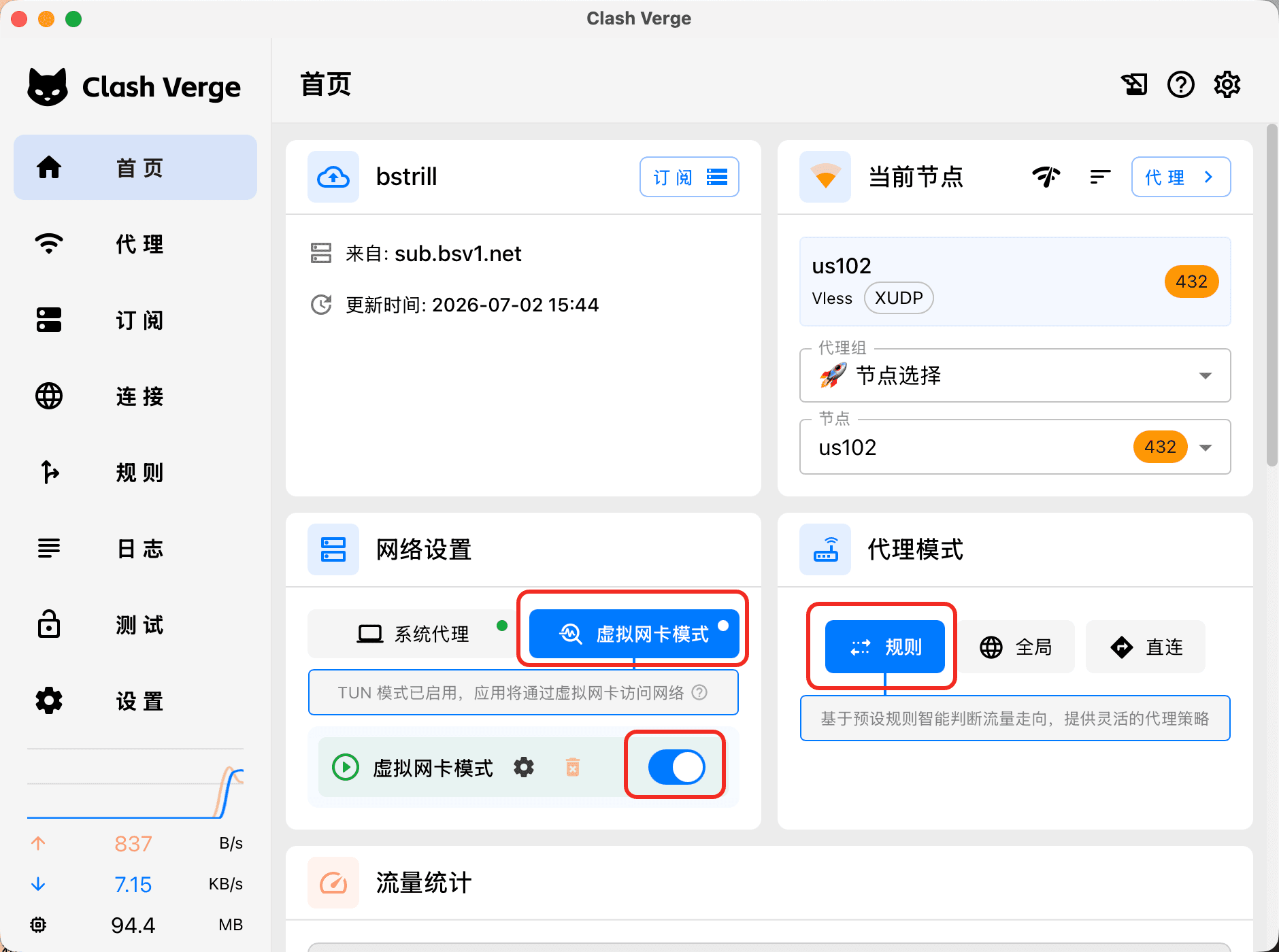Click help icon in TUN mode notice
Screen dimensions: 1279x952
(699, 692)
